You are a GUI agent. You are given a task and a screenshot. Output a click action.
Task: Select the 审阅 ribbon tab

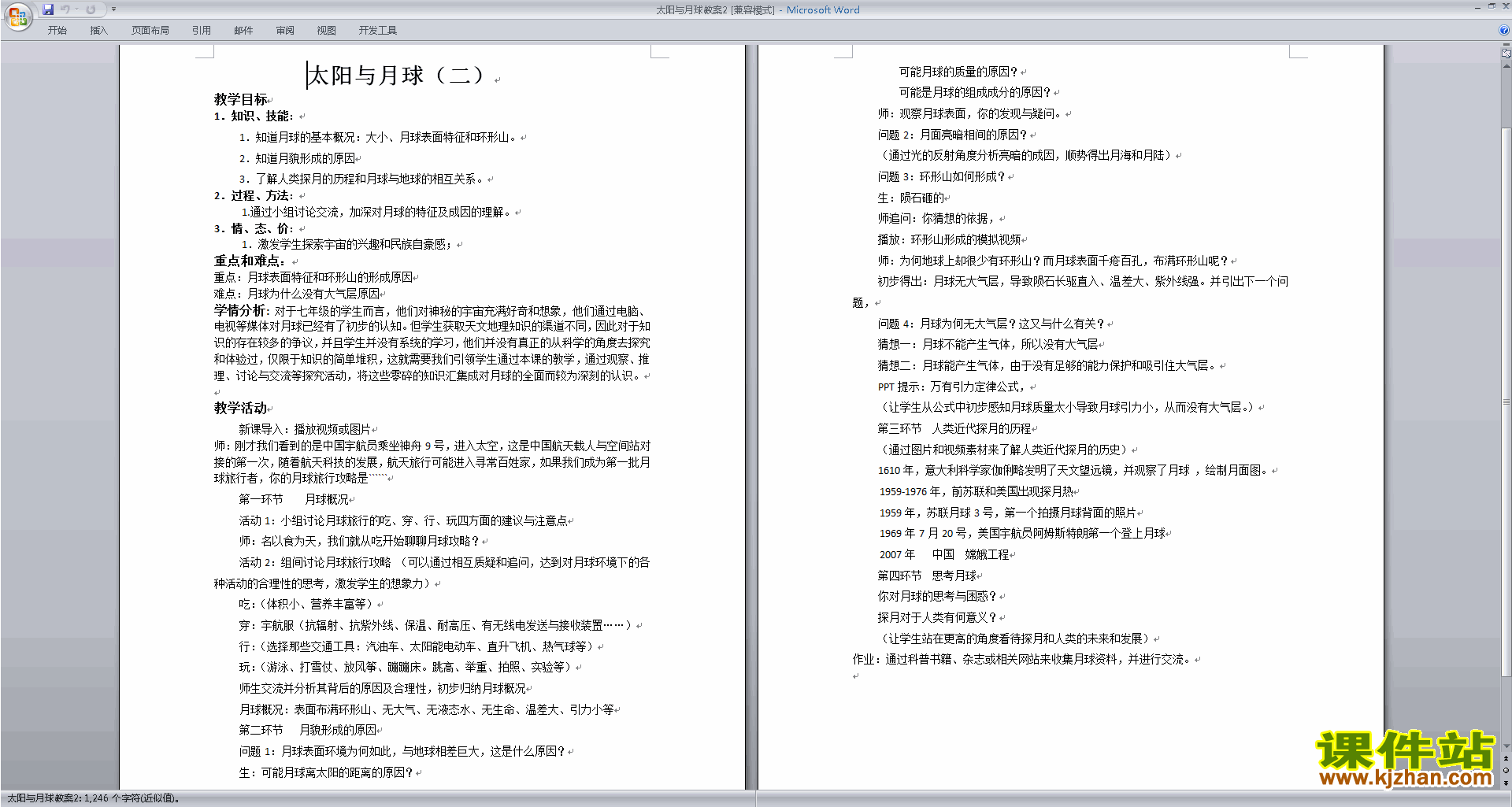point(285,30)
